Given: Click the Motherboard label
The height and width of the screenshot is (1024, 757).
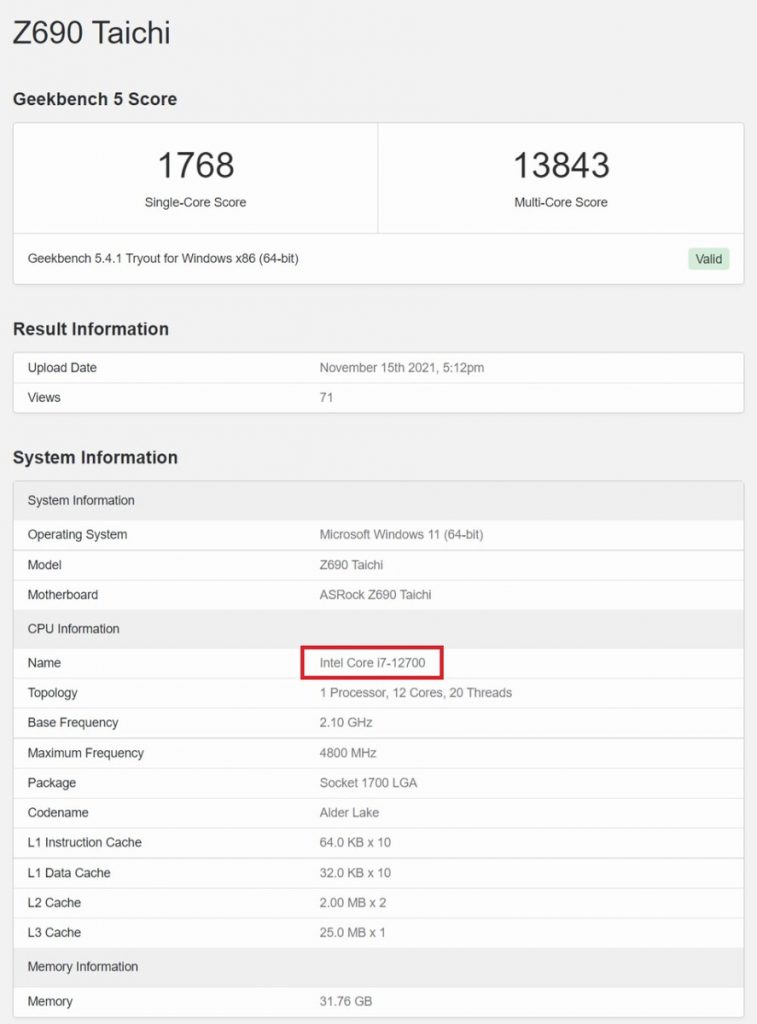Looking at the screenshot, I should pos(63,595).
